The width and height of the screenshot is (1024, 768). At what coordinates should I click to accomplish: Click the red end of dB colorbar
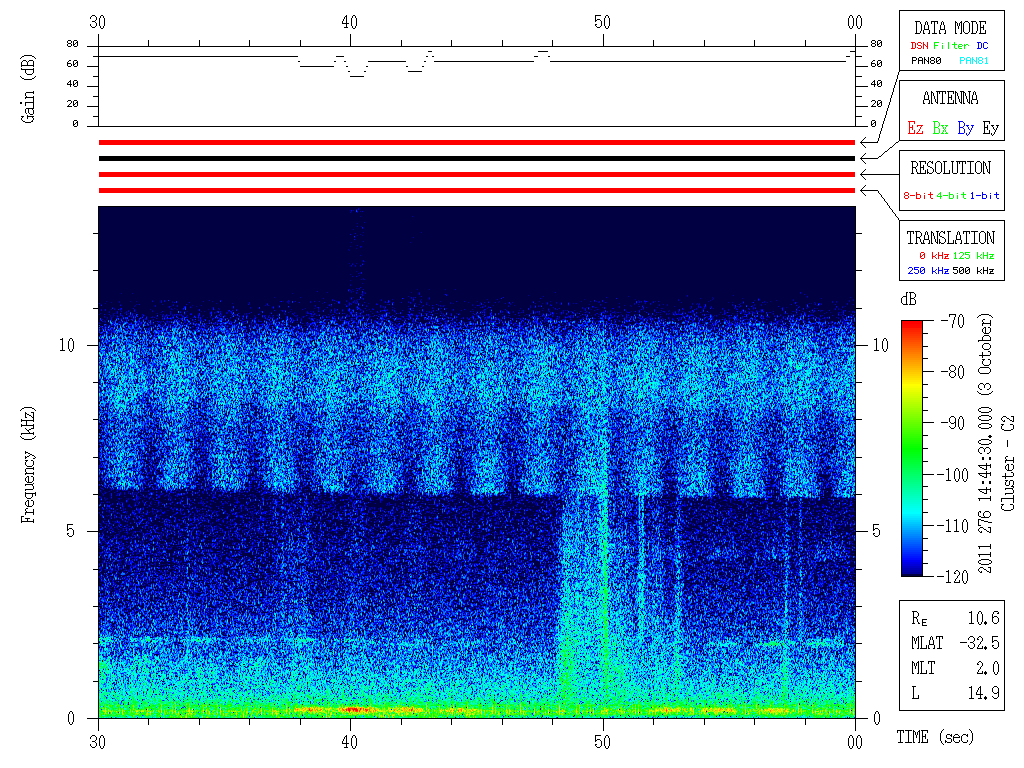click(x=912, y=325)
